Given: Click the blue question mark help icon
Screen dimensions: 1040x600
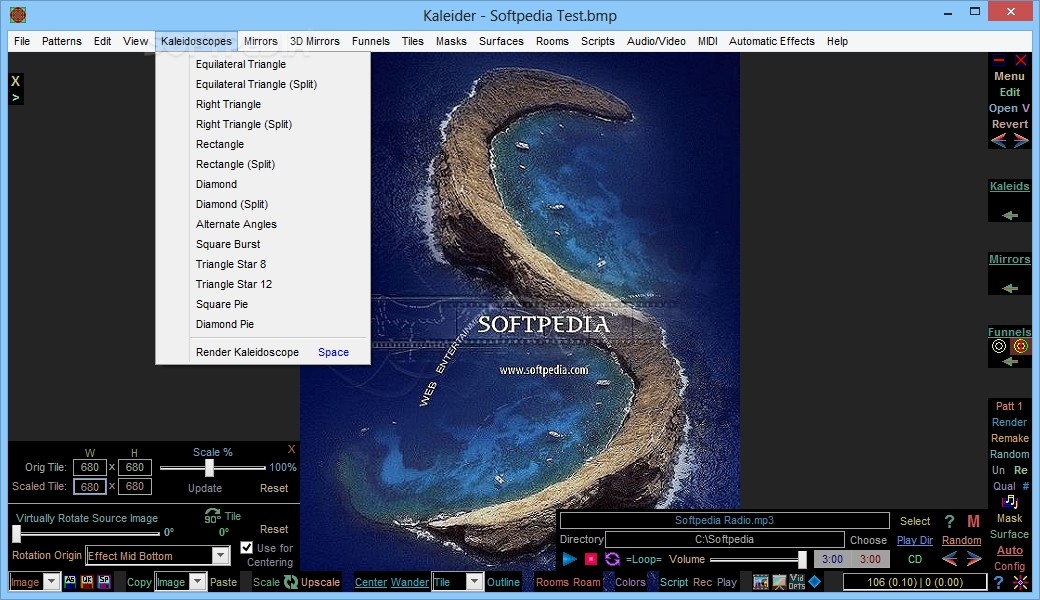Looking at the screenshot, I should pos(998,582).
